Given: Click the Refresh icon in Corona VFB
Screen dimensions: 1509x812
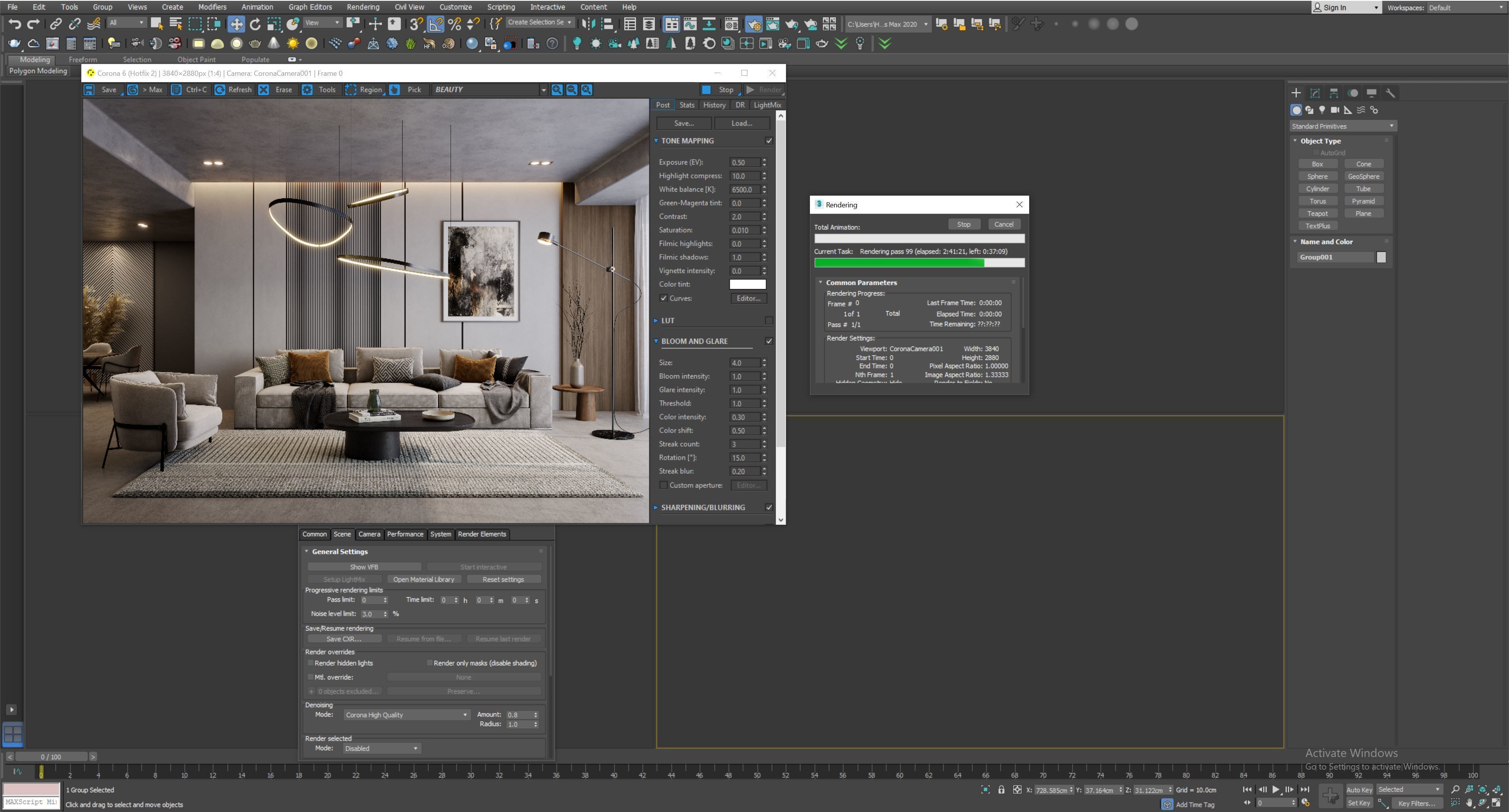Looking at the screenshot, I should [220, 90].
